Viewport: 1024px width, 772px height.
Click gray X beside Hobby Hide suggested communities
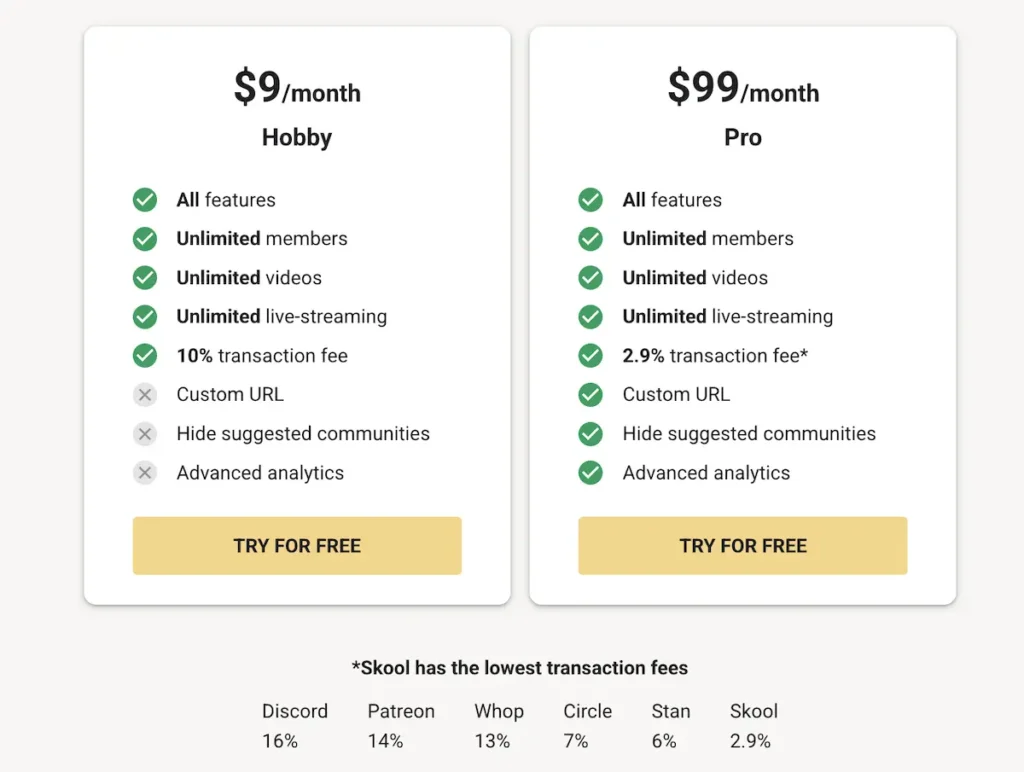tap(145, 434)
